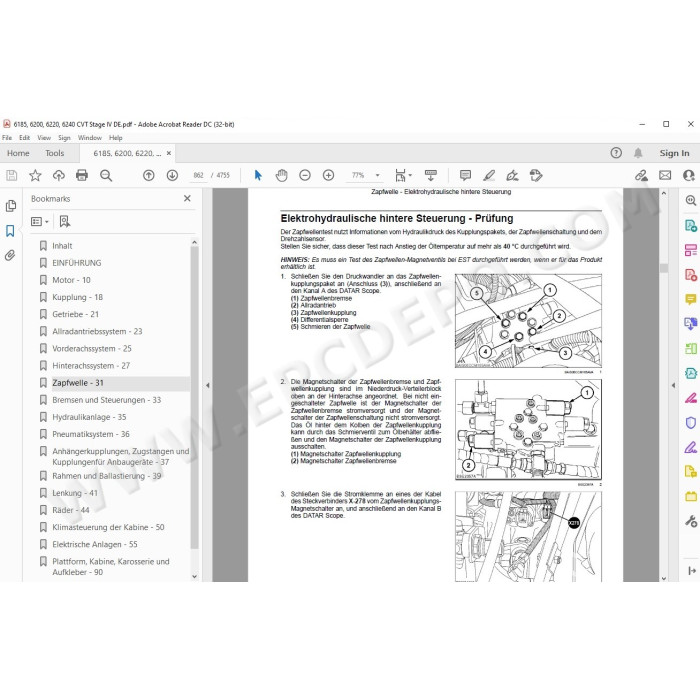Select the Zapfwelle - 31 bookmark
Screen dimensions: 700x700
click(78, 383)
